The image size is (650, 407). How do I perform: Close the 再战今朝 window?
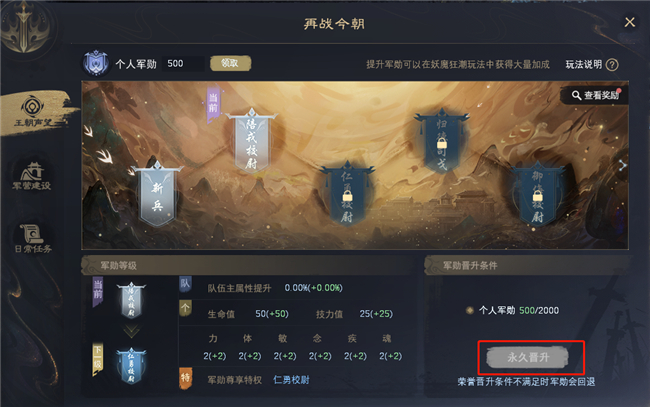(x=630, y=22)
